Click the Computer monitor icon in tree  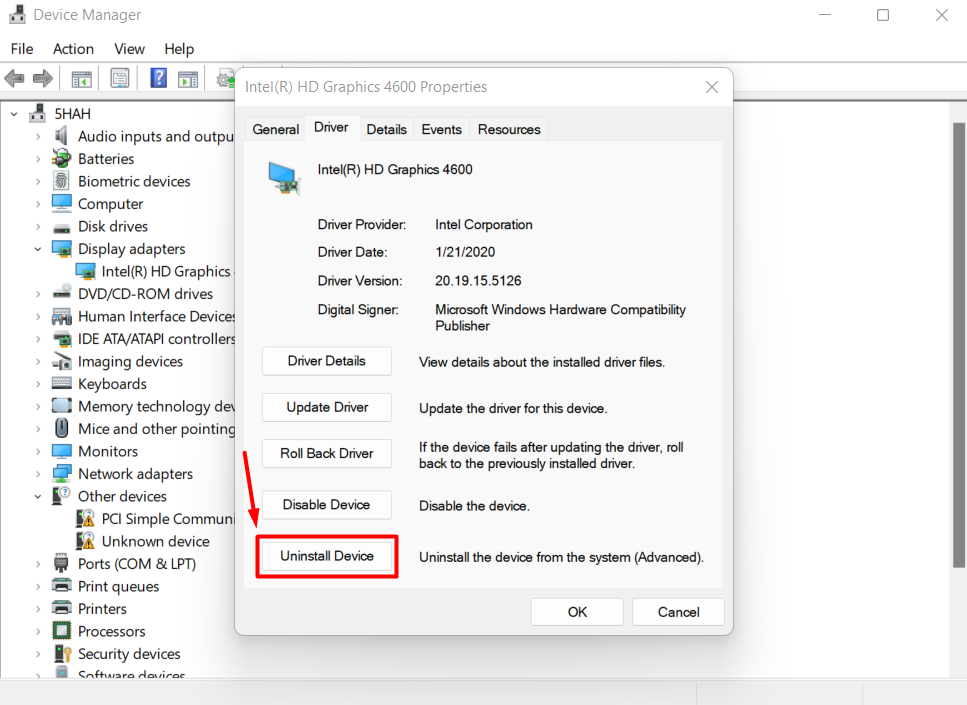pyautogui.click(x=62, y=203)
